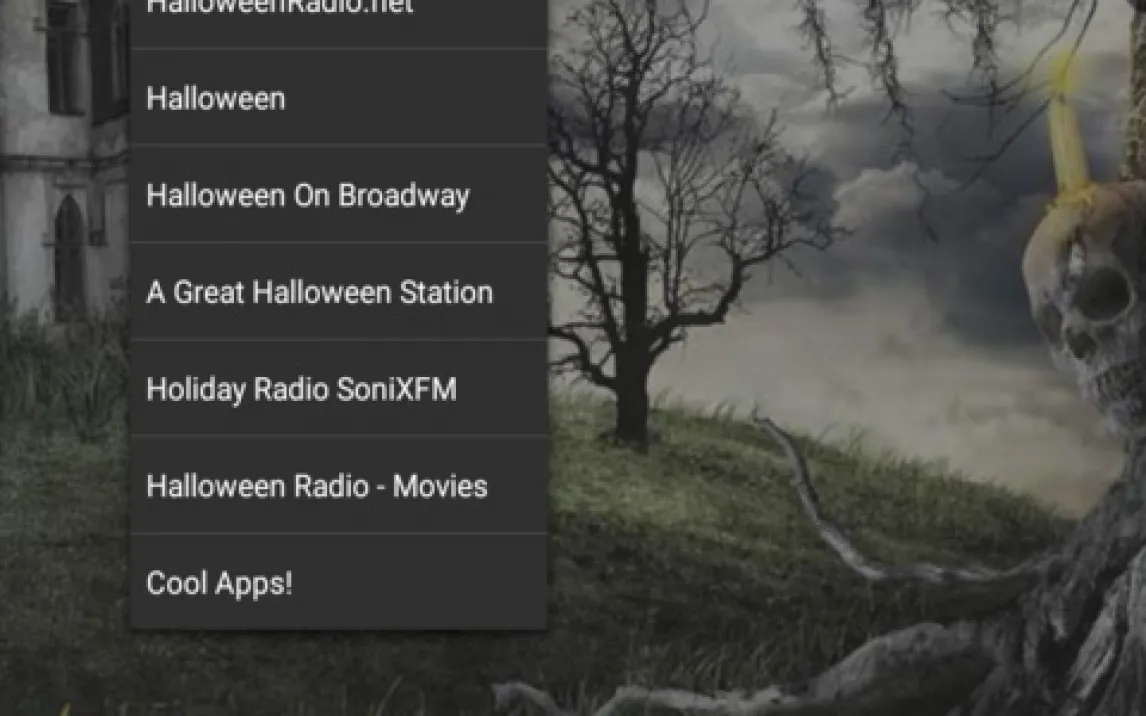This screenshot has width=1146, height=716.
Task: Click the yellow candle wax body
Action: click(x=1067, y=146)
